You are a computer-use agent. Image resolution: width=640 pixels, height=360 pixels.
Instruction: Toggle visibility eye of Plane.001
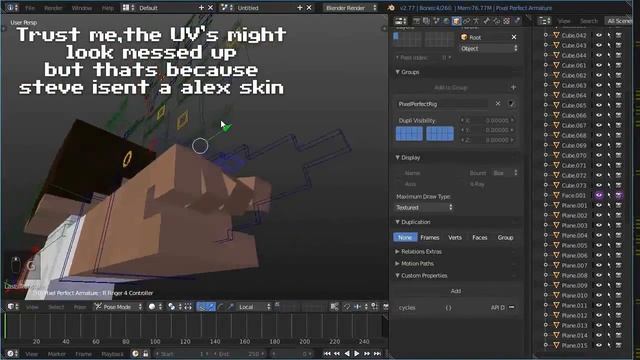599,205
